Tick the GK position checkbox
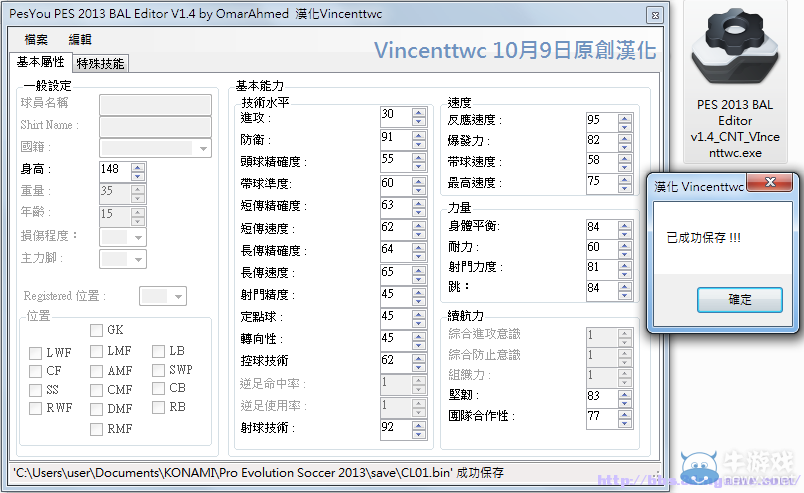The width and height of the screenshot is (804, 493). [x=96, y=330]
